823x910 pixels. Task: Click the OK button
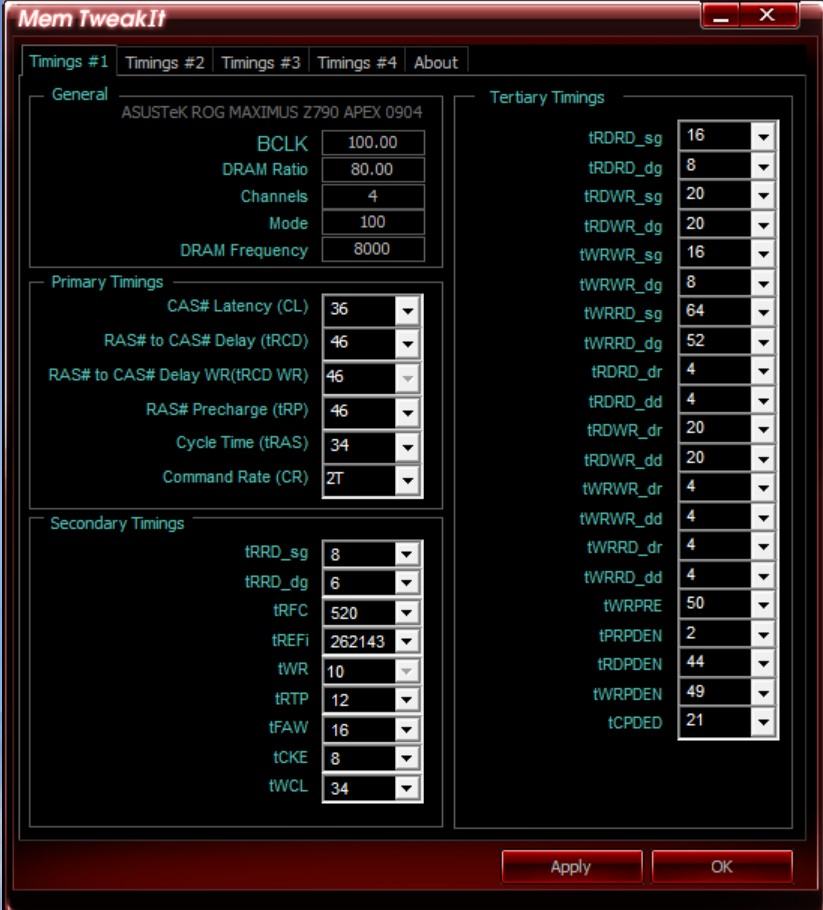point(721,866)
